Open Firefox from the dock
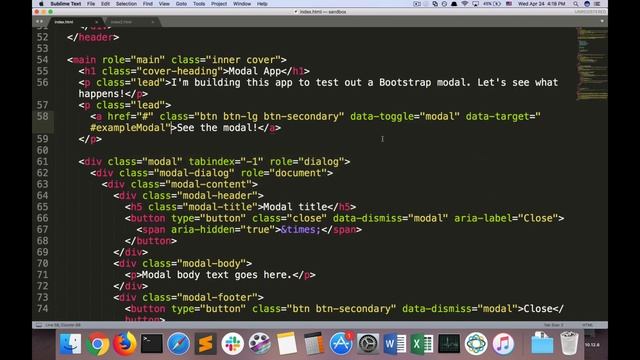This screenshot has width=640, height=360. [124, 344]
